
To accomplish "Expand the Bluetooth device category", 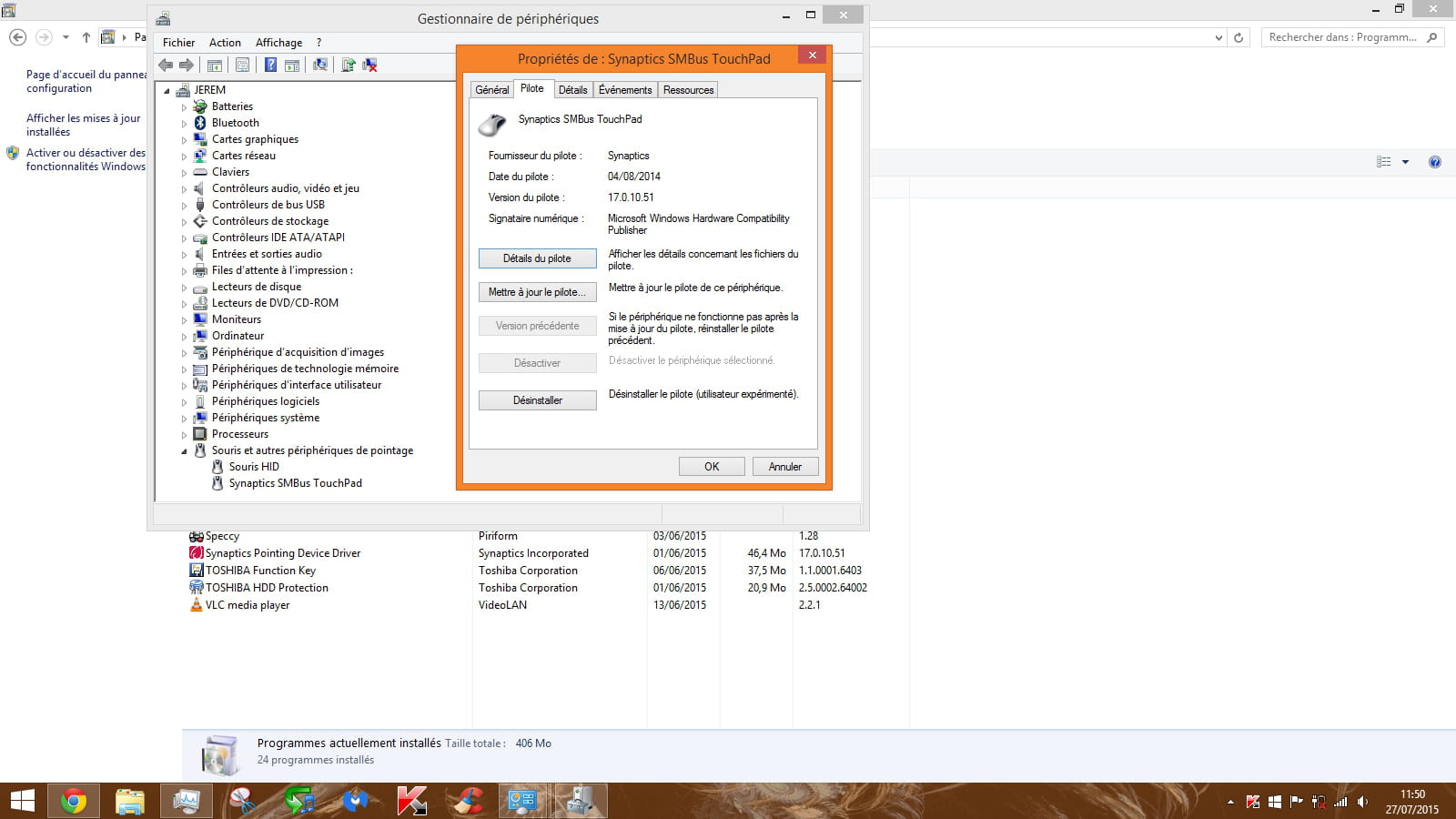I will [x=184, y=124].
